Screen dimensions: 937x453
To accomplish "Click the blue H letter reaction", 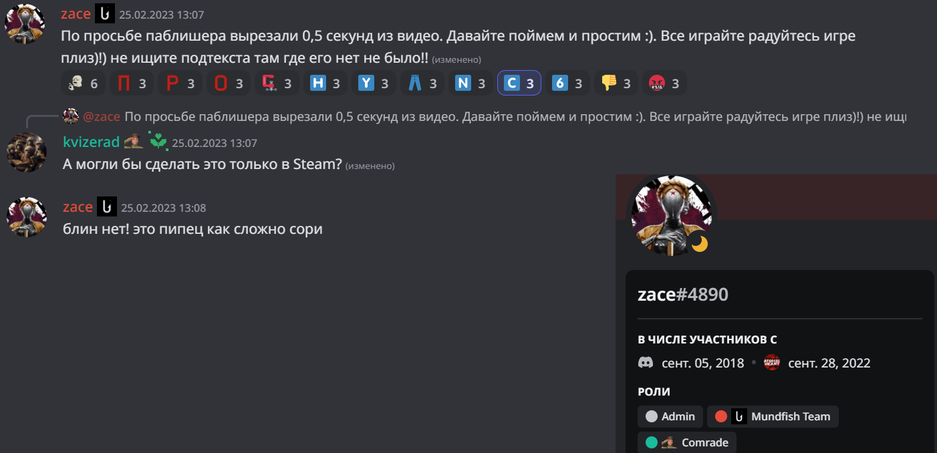I will pos(326,83).
